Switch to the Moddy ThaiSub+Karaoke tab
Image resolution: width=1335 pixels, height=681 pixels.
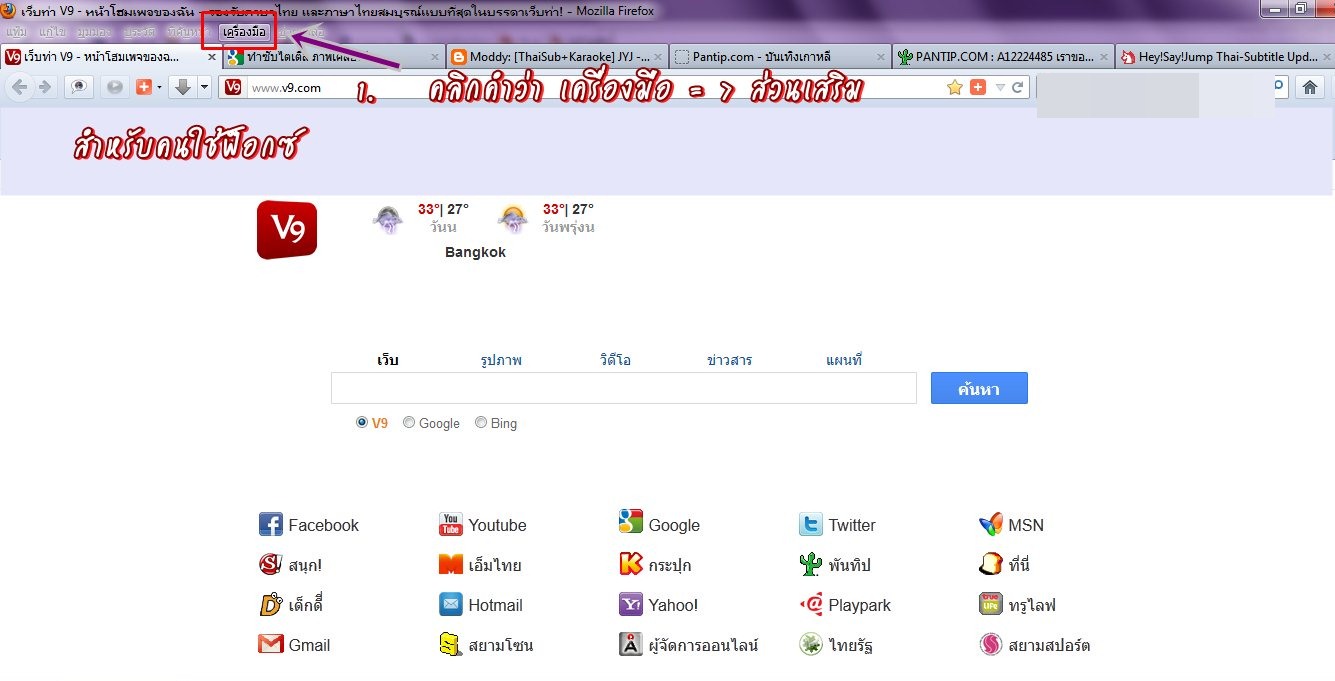tap(556, 57)
